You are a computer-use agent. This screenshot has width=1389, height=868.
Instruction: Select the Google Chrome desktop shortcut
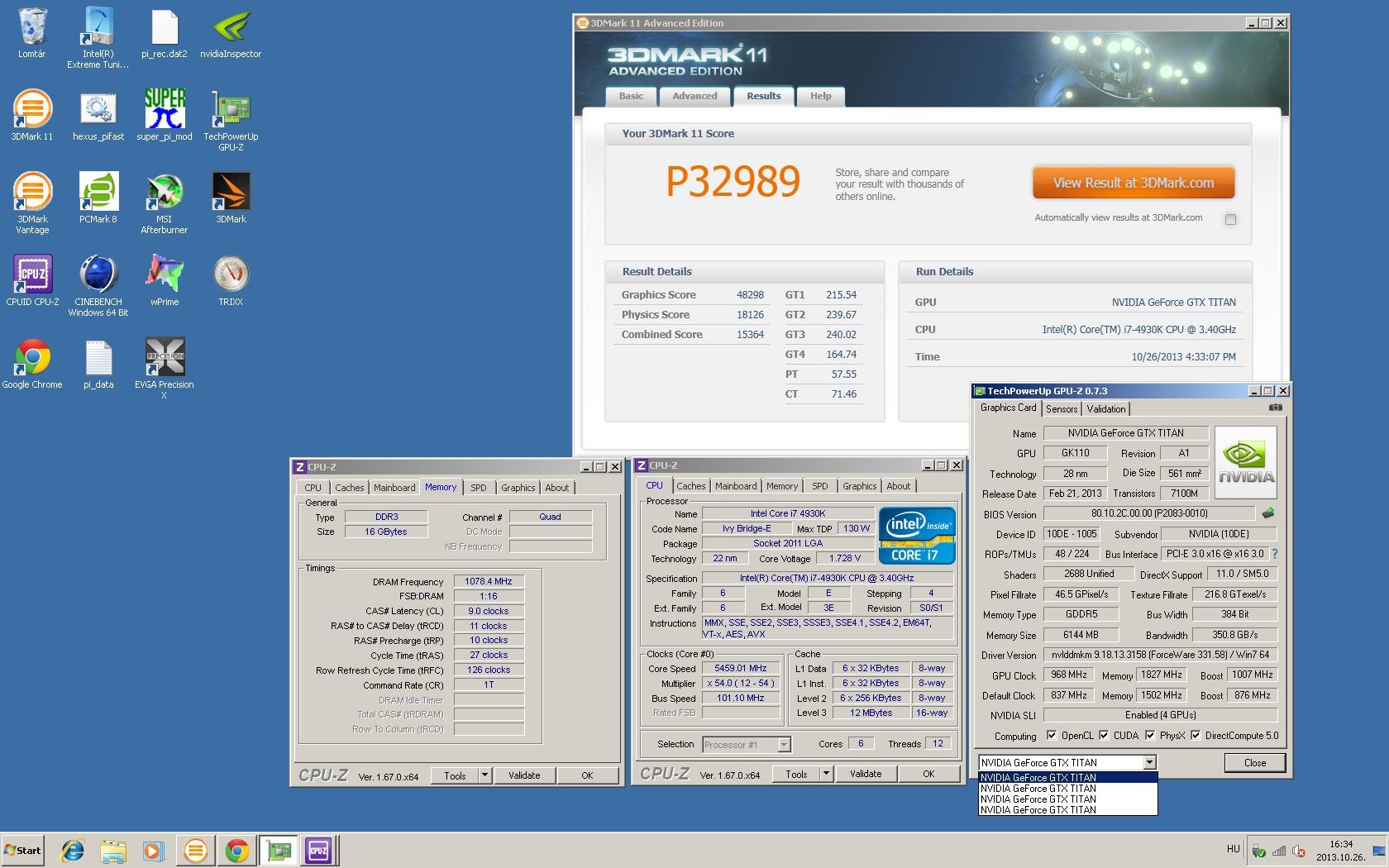pos(32,364)
